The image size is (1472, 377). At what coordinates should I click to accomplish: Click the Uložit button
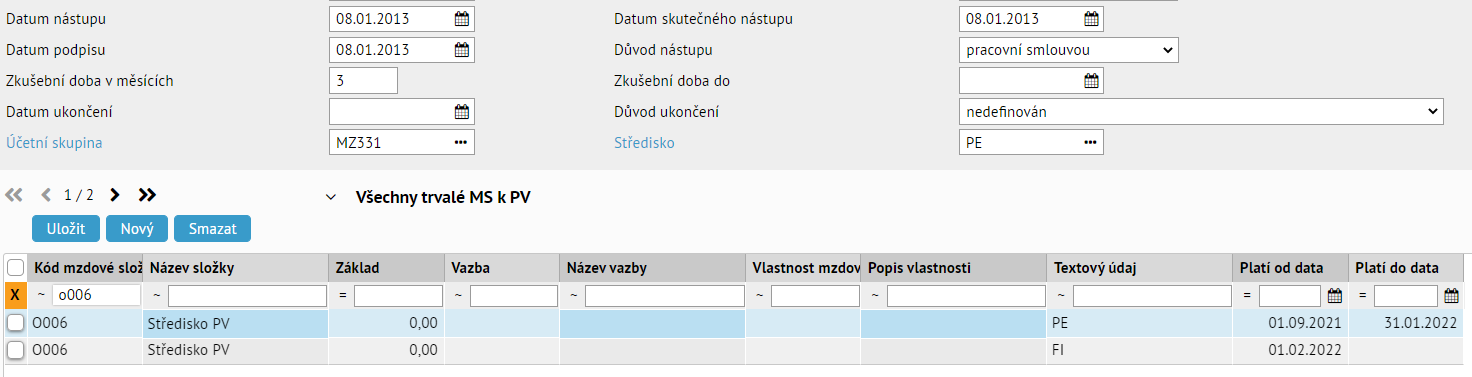[66, 229]
